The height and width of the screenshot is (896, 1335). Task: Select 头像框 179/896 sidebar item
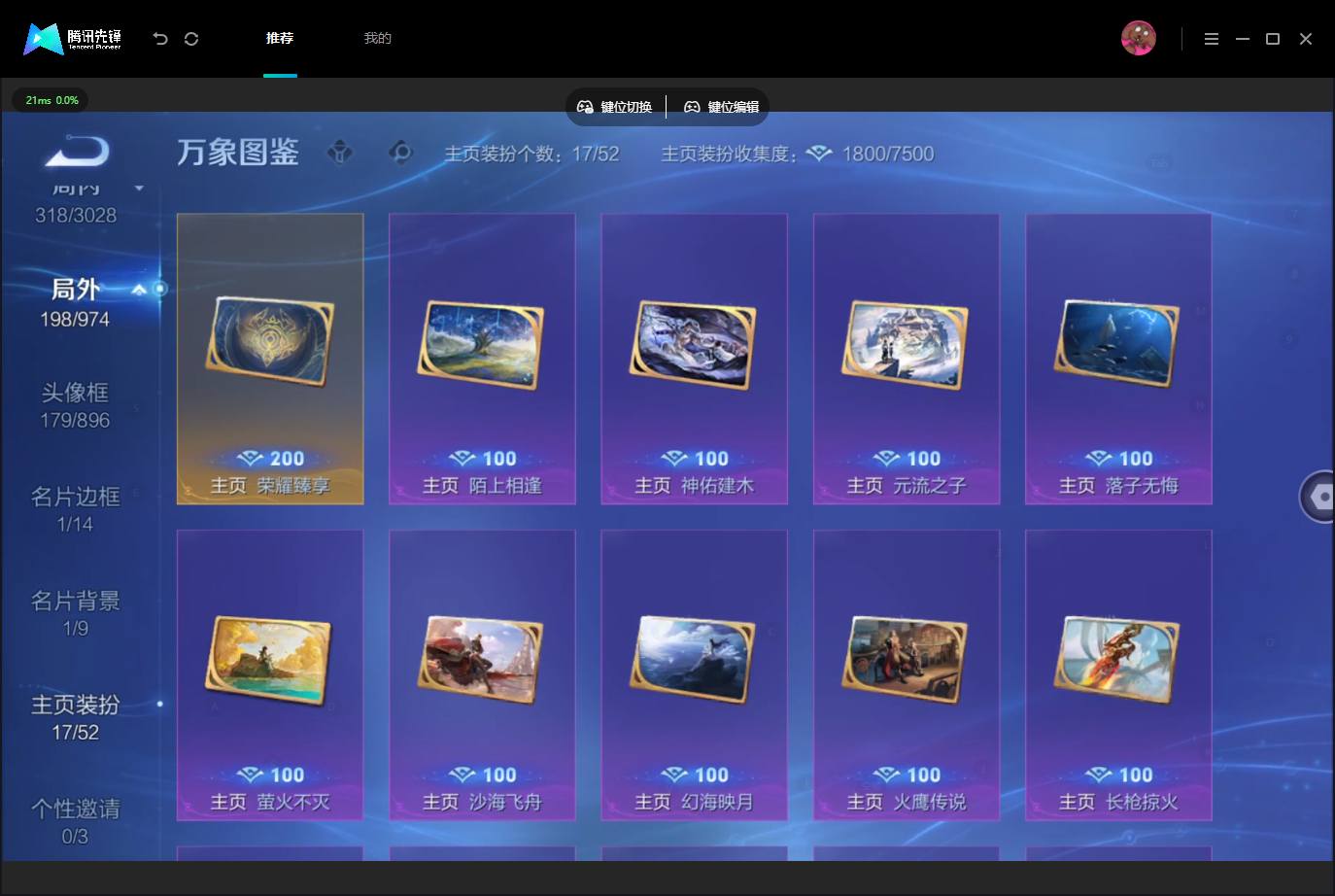click(x=75, y=405)
